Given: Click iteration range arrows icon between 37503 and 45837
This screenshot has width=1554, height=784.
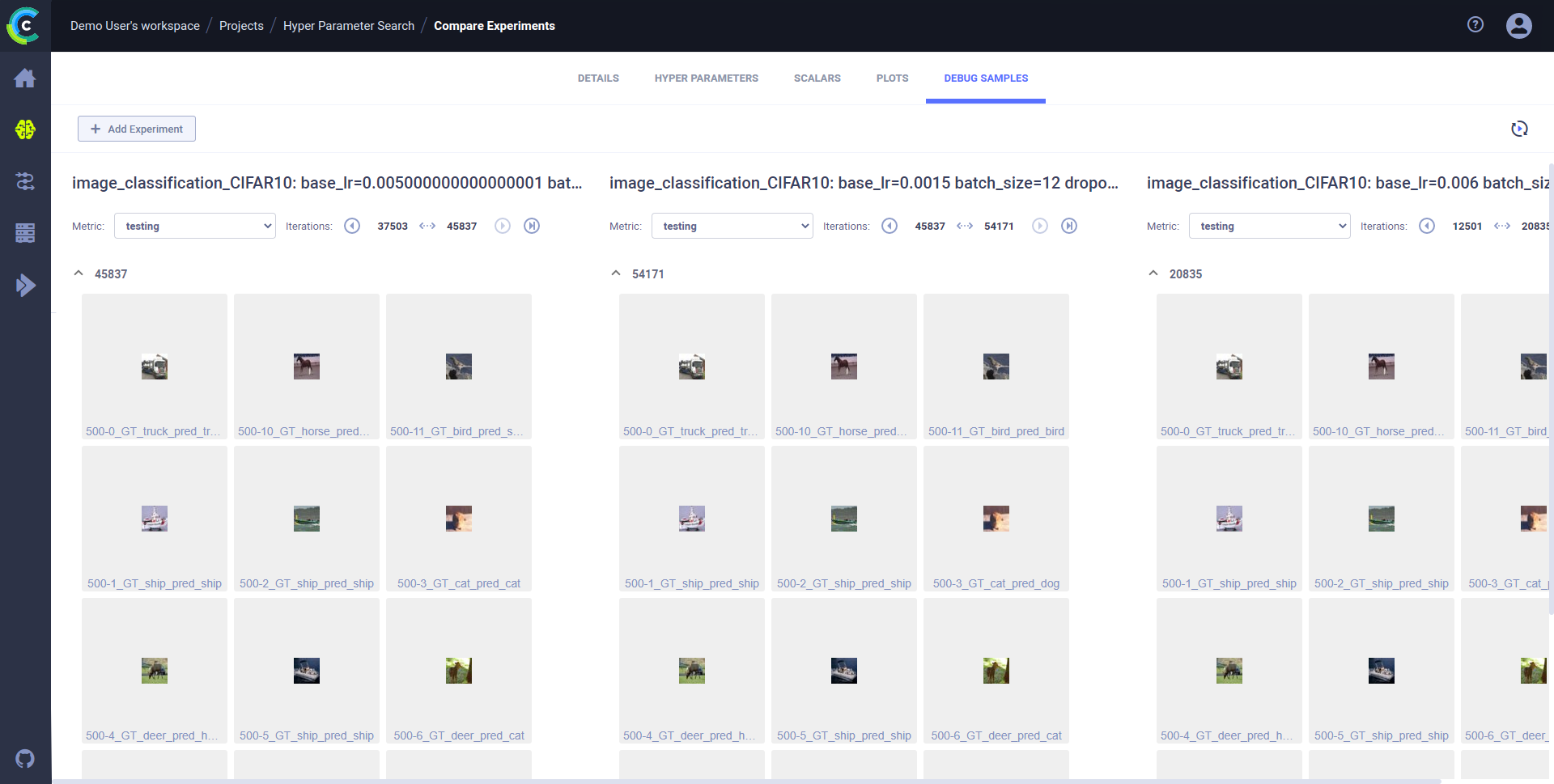Looking at the screenshot, I should click(x=427, y=226).
